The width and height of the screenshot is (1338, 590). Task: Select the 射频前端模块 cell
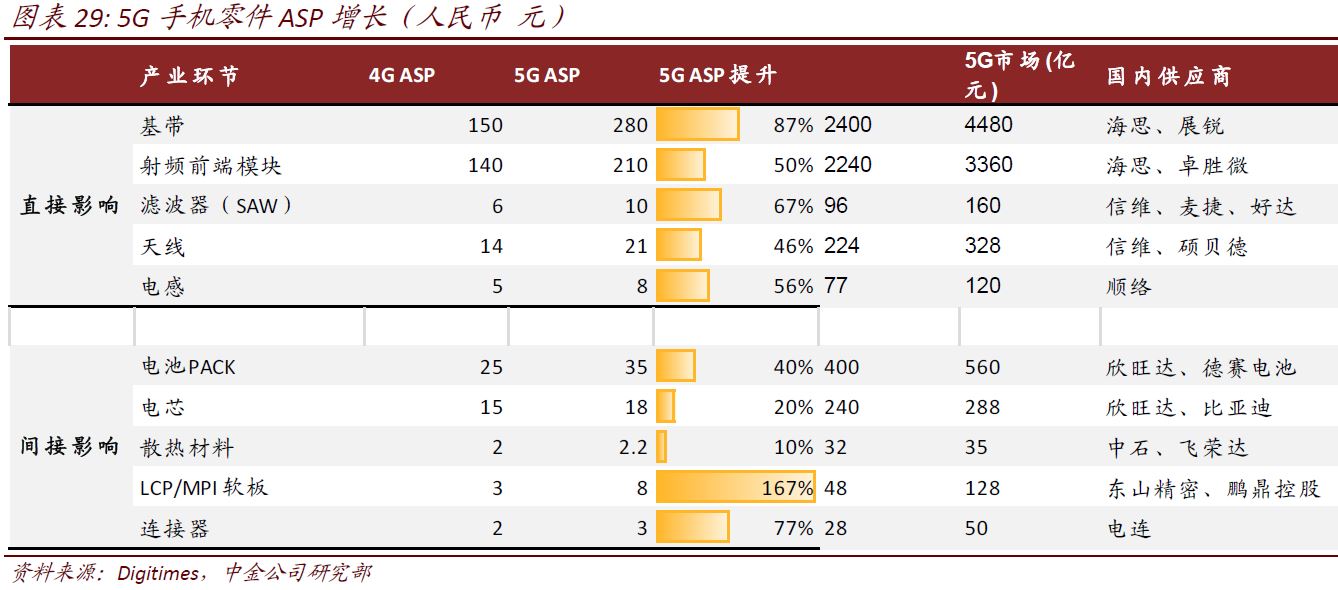pos(204,165)
